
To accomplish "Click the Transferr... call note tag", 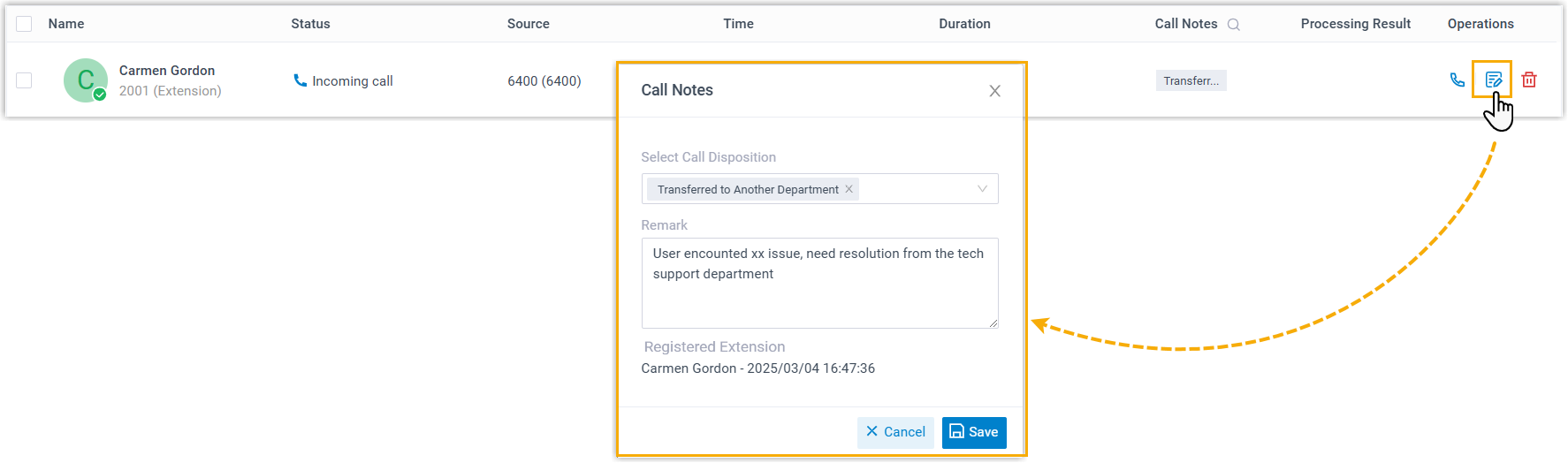I will [1191, 80].
